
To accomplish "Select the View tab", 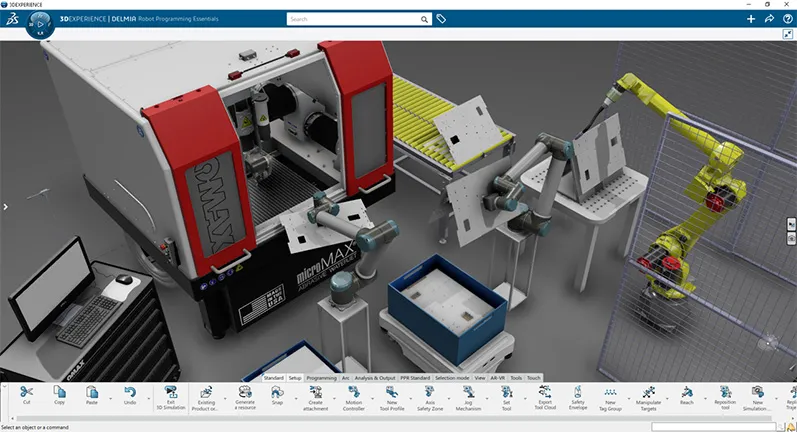I will (x=480, y=378).
